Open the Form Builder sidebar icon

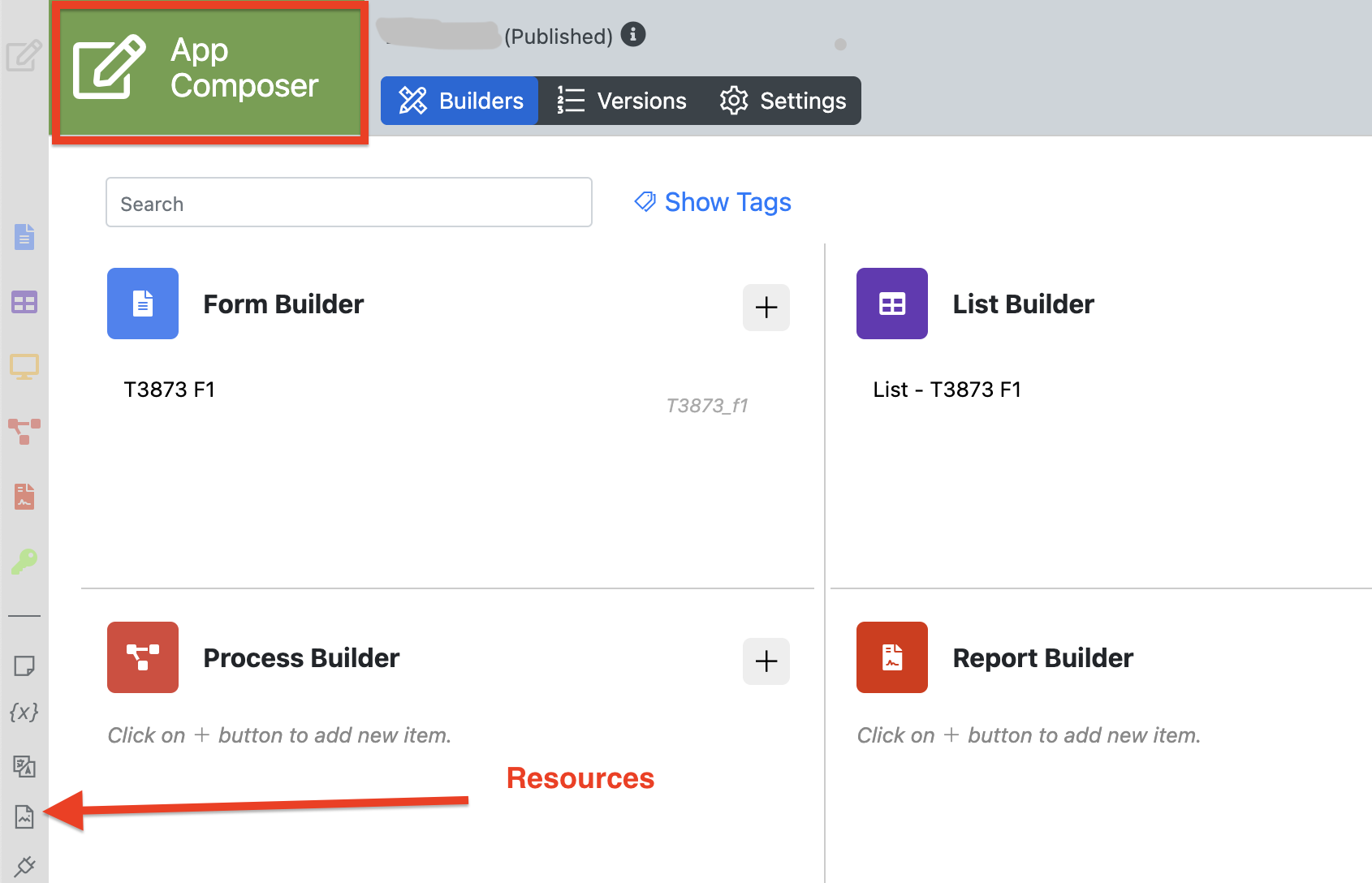(24, 237)
